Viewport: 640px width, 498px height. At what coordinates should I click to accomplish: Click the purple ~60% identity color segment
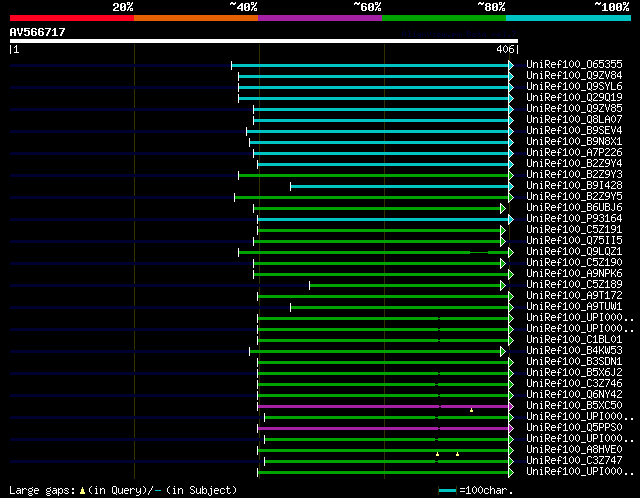coord(320,18)
